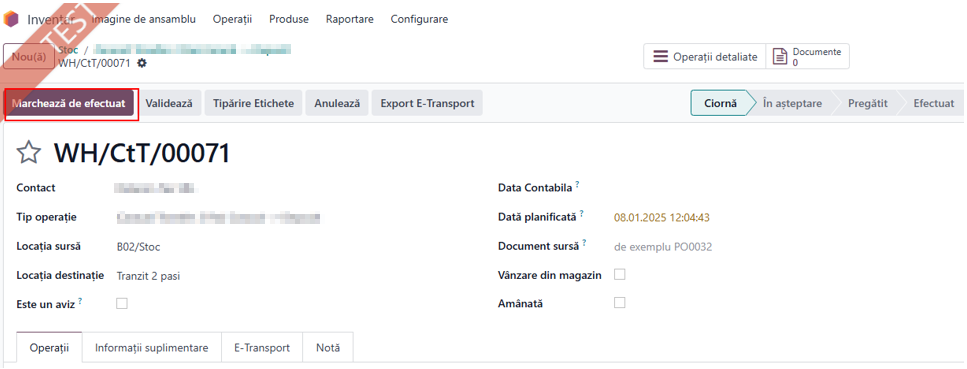The height and width of the screenshot is (369, 967).
Task: Toggle the Amânată checkbox
Action: (620, 303)
